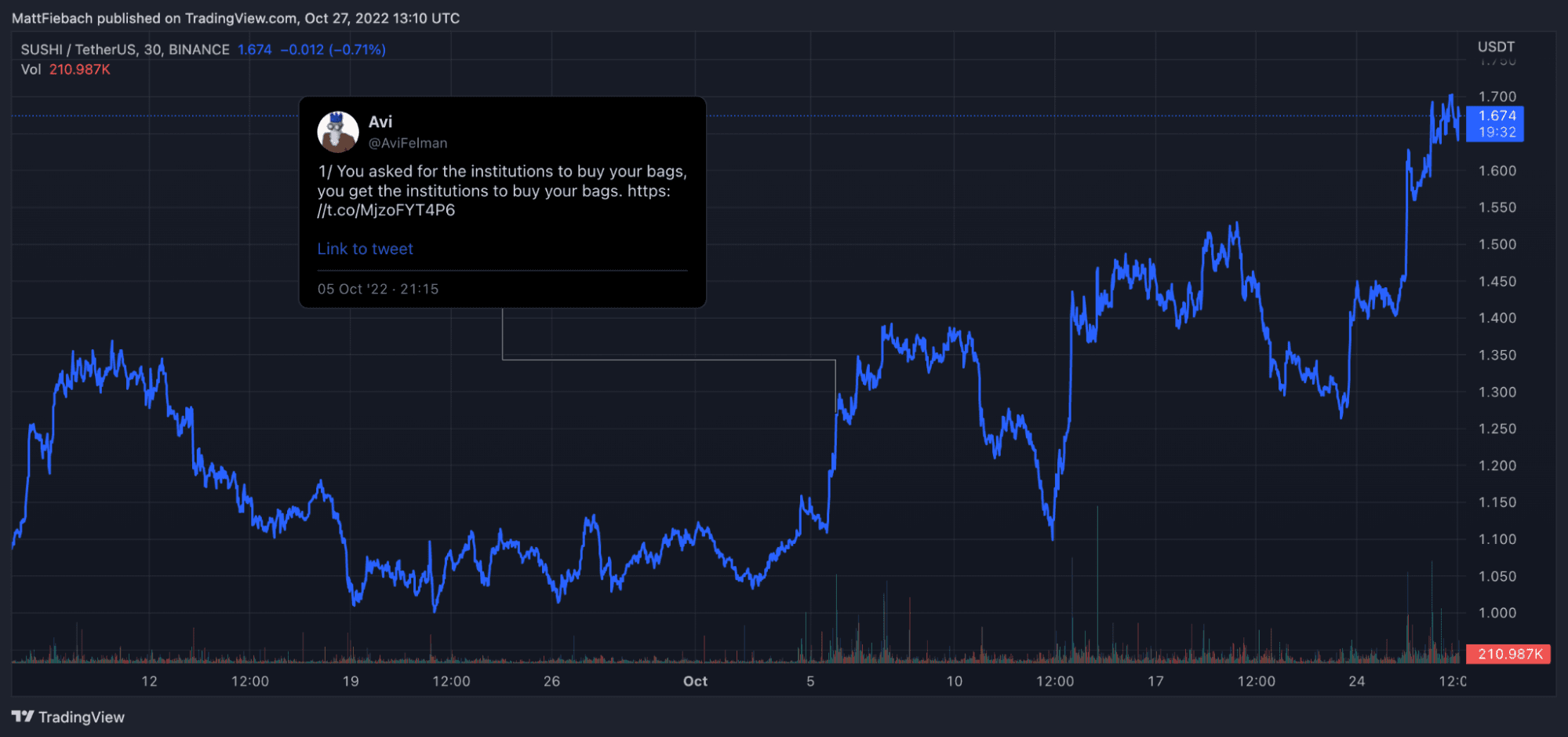Click the 1.000 price level on axis
Image resolution: width=1568 pixels, height=737 pixels.
(x=1497, y=613)
